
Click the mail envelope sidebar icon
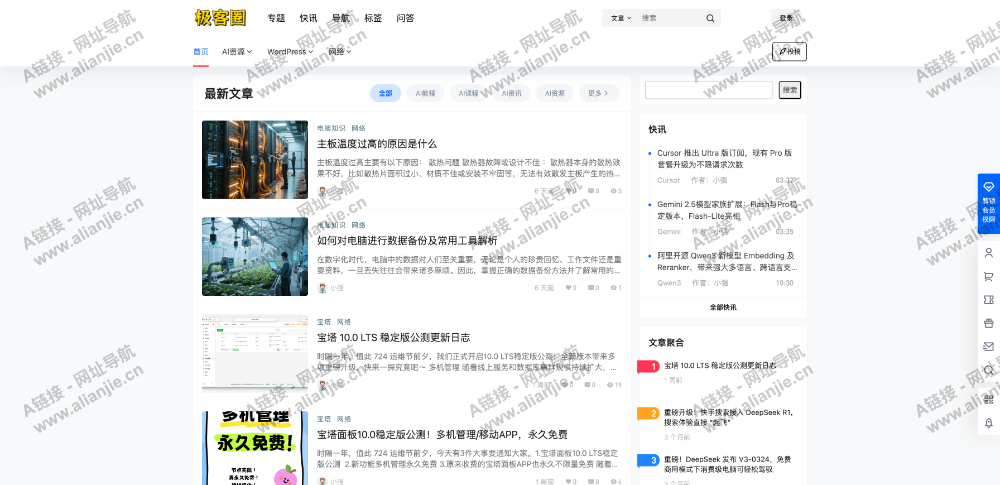click(x=989, y=347)
